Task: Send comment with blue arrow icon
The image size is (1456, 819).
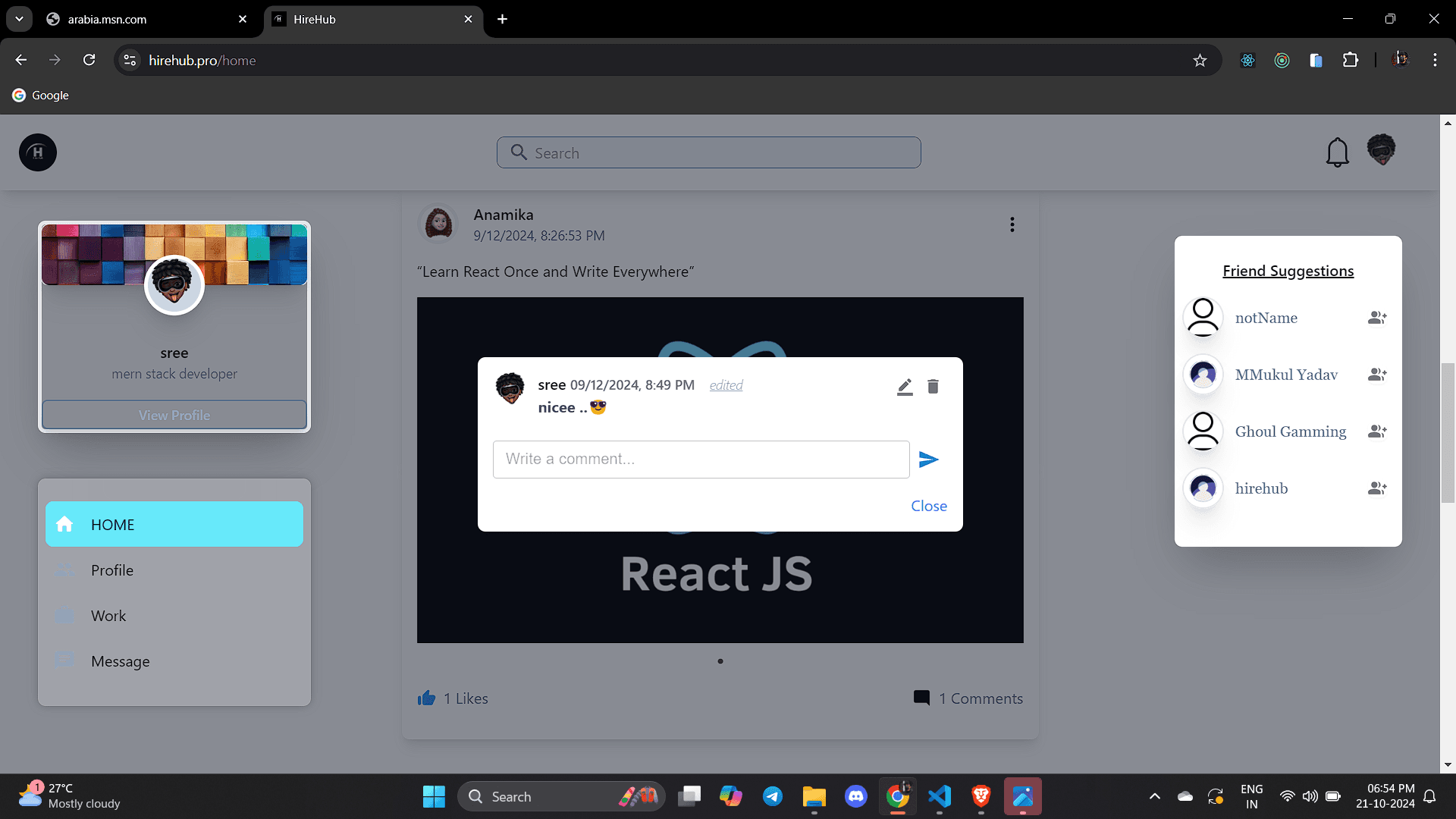Action: (x=928, y=460)
